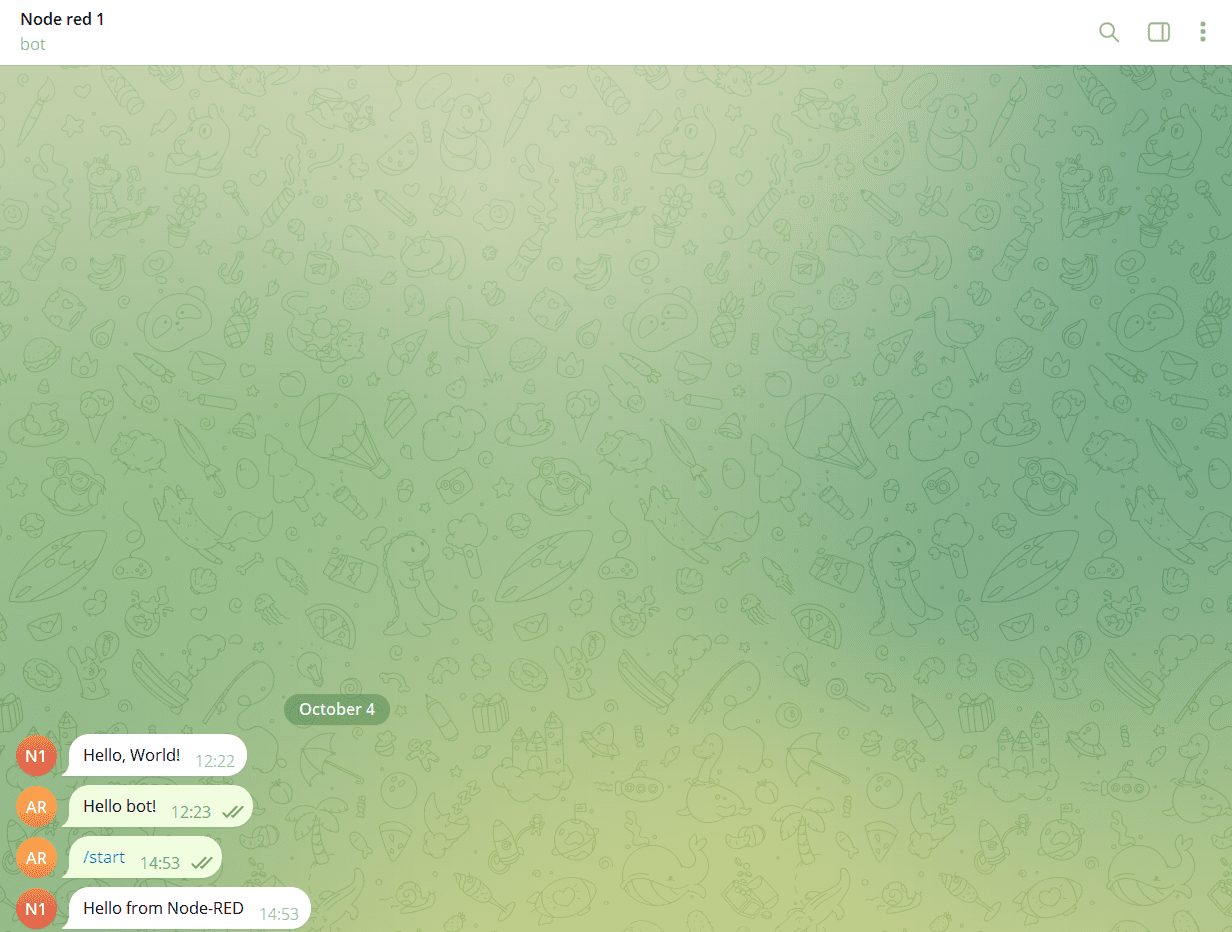Screen dimensions: 1232x932
Task: Select the "/start" message bubble
Action: 103,856
